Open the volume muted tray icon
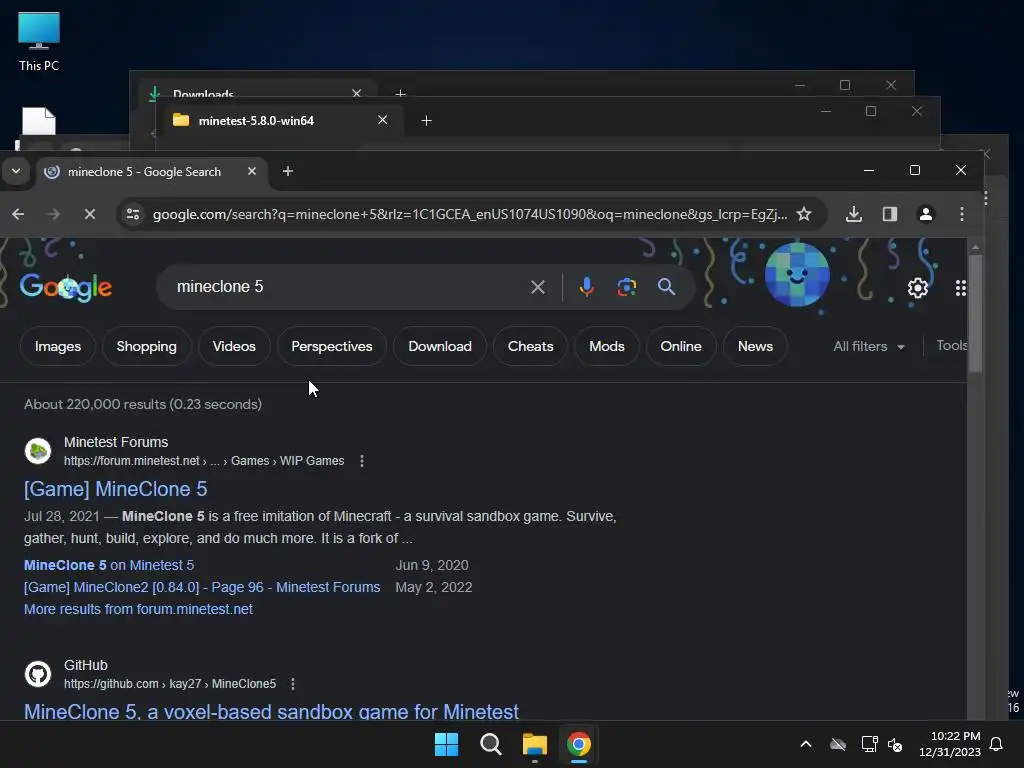 coord(895,744)
